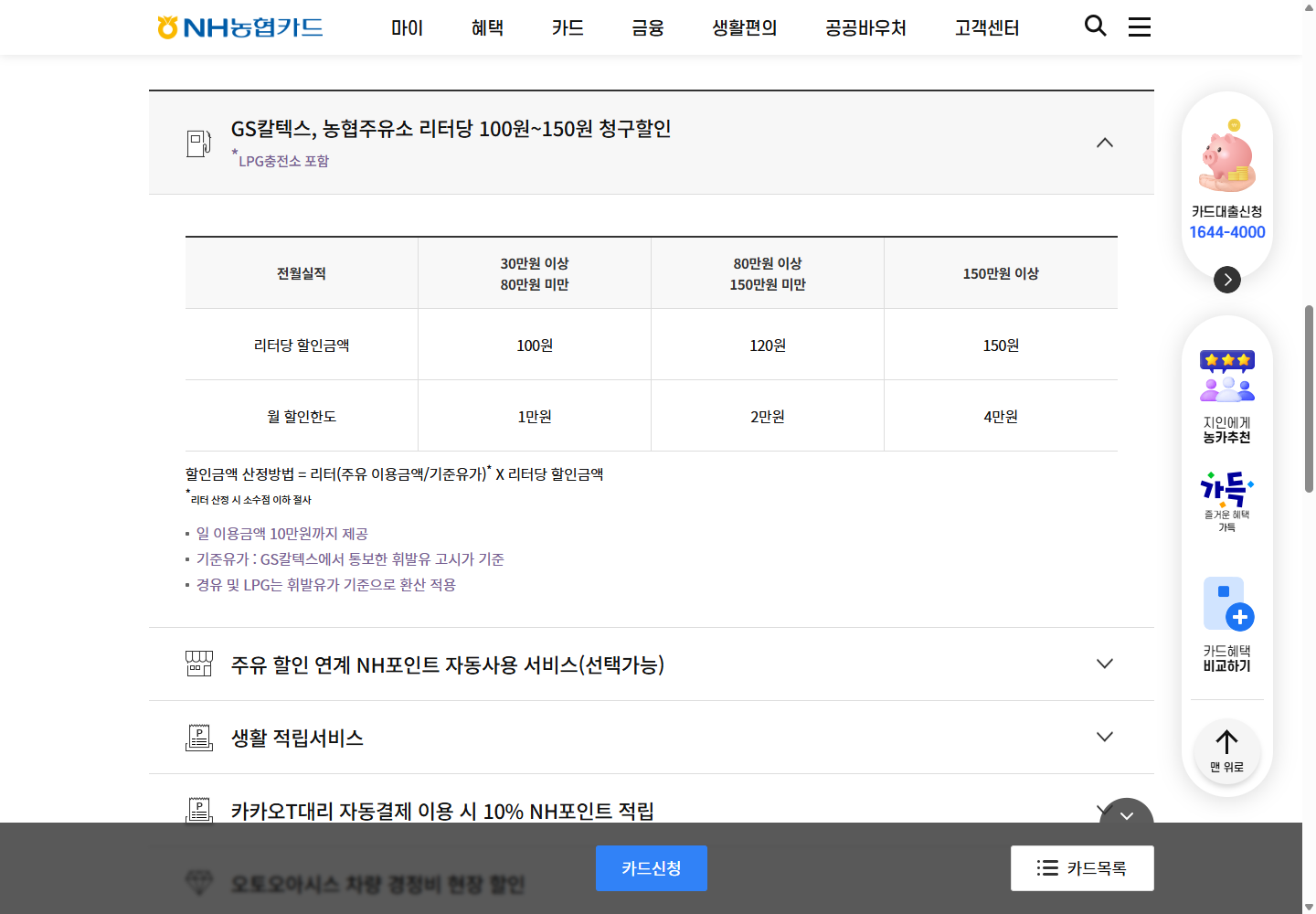
Task: Expand 주유 할인 연계 NH포인트 section chevron
Action: (1105, 664)
